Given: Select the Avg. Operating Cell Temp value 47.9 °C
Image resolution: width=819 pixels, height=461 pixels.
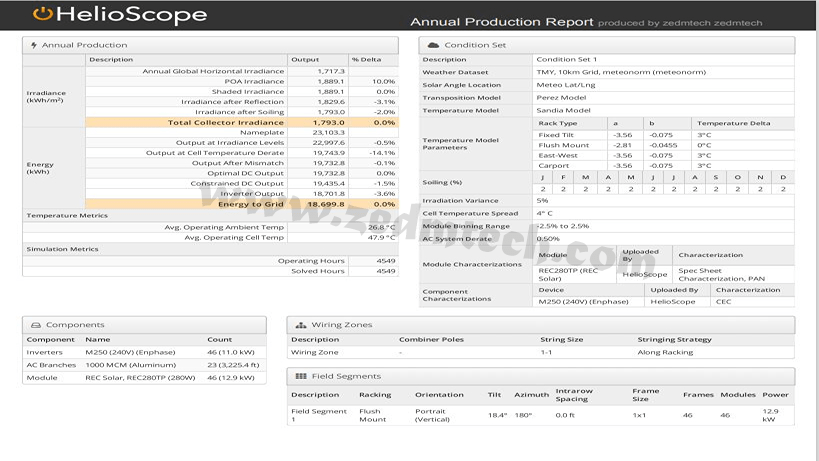Looking at the screenshot, I should 381,238.
